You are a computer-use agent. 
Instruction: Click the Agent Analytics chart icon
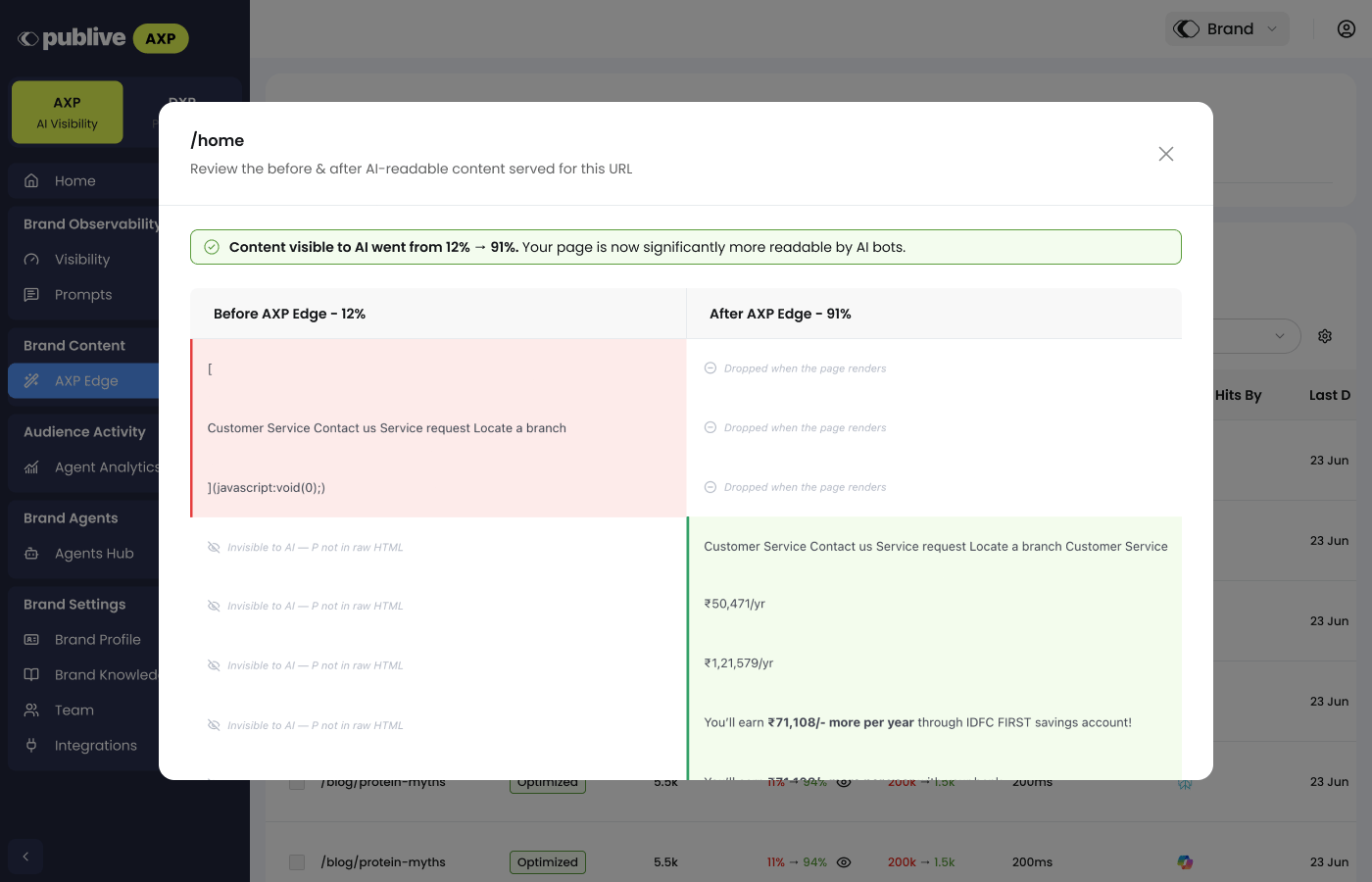coord(31,467)
